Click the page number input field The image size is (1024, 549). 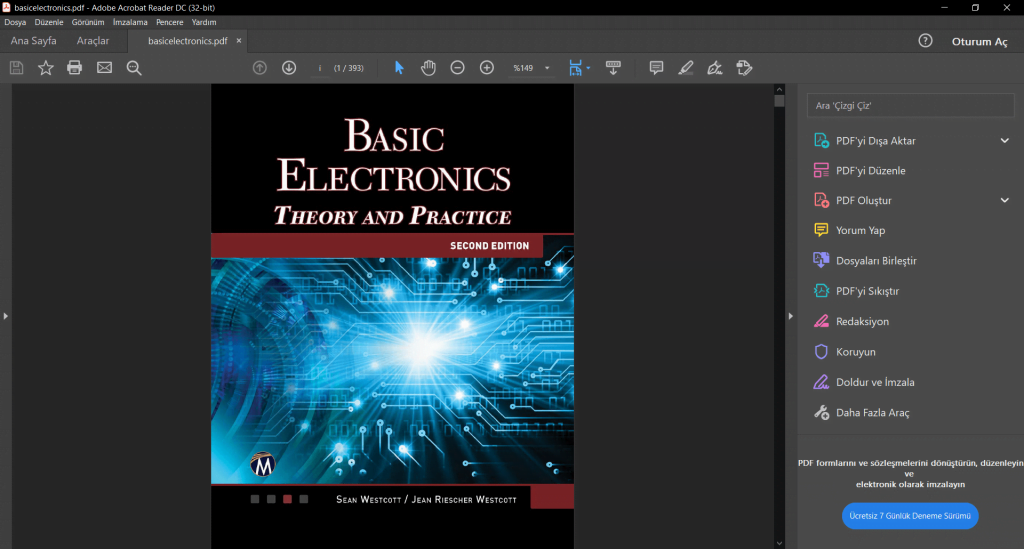(320, 68)
